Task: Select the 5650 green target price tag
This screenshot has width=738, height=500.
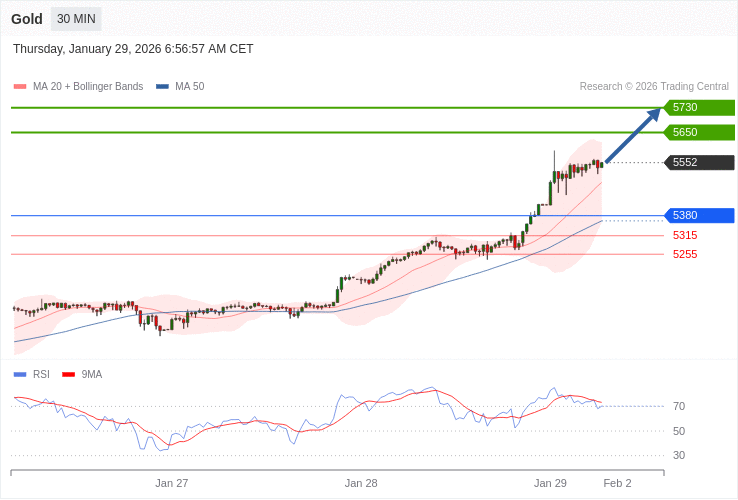Action: (699, 132)
